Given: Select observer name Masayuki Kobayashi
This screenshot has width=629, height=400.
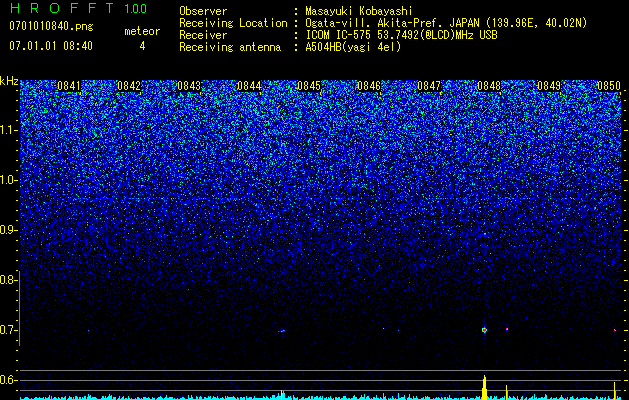Looking at the screenshot, I should 359,11.
